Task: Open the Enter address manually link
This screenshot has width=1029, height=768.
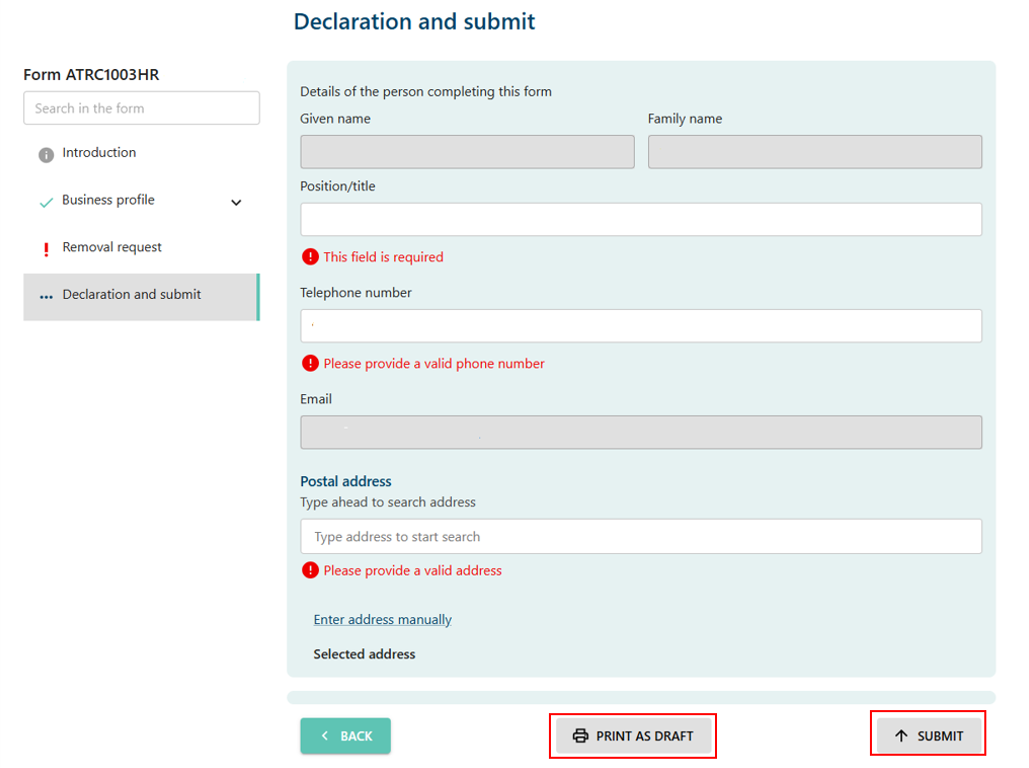Action: [382, 619]
